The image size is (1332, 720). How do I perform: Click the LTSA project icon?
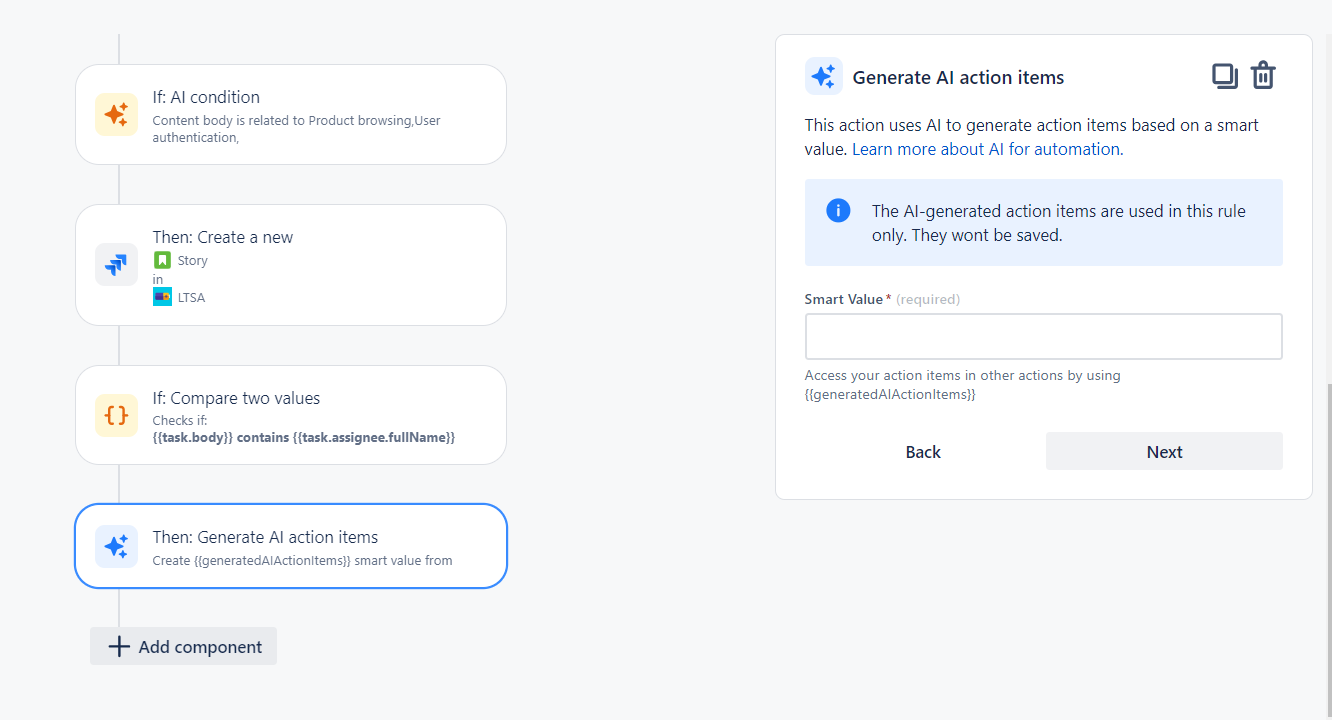[163, 296]
